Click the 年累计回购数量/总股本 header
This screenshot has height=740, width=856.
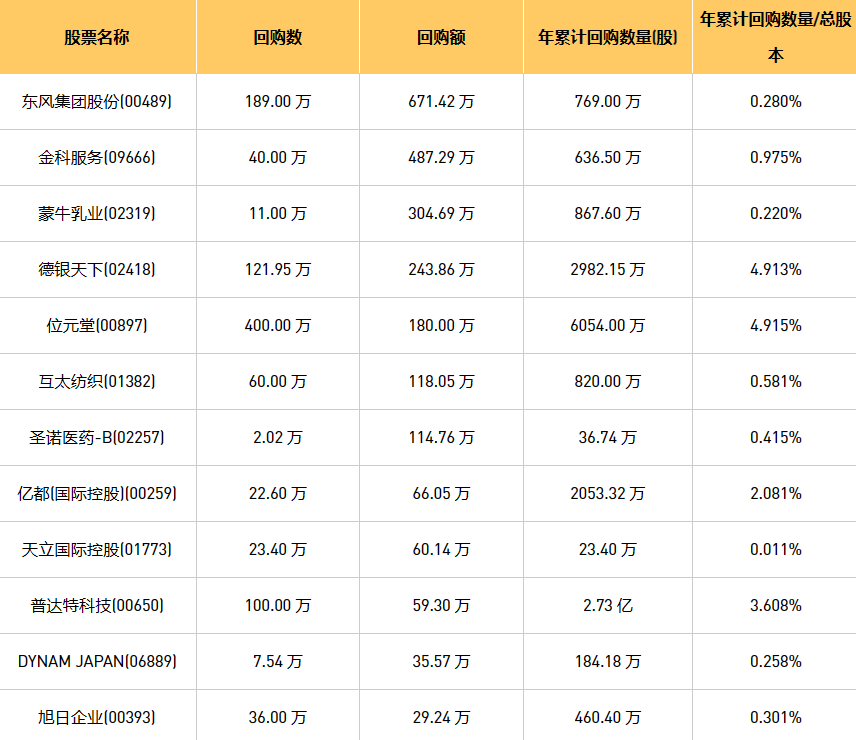pos(775,37)
